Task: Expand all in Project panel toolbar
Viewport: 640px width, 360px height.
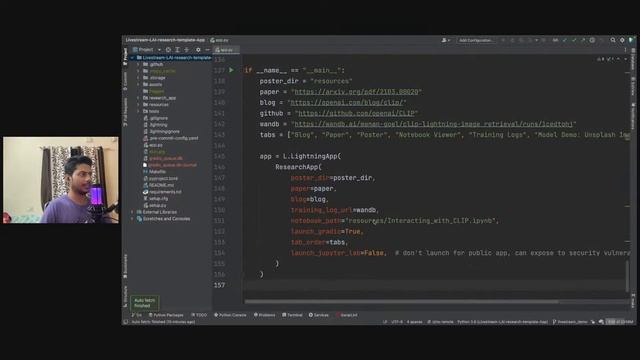Action: (x=177, y=50)
